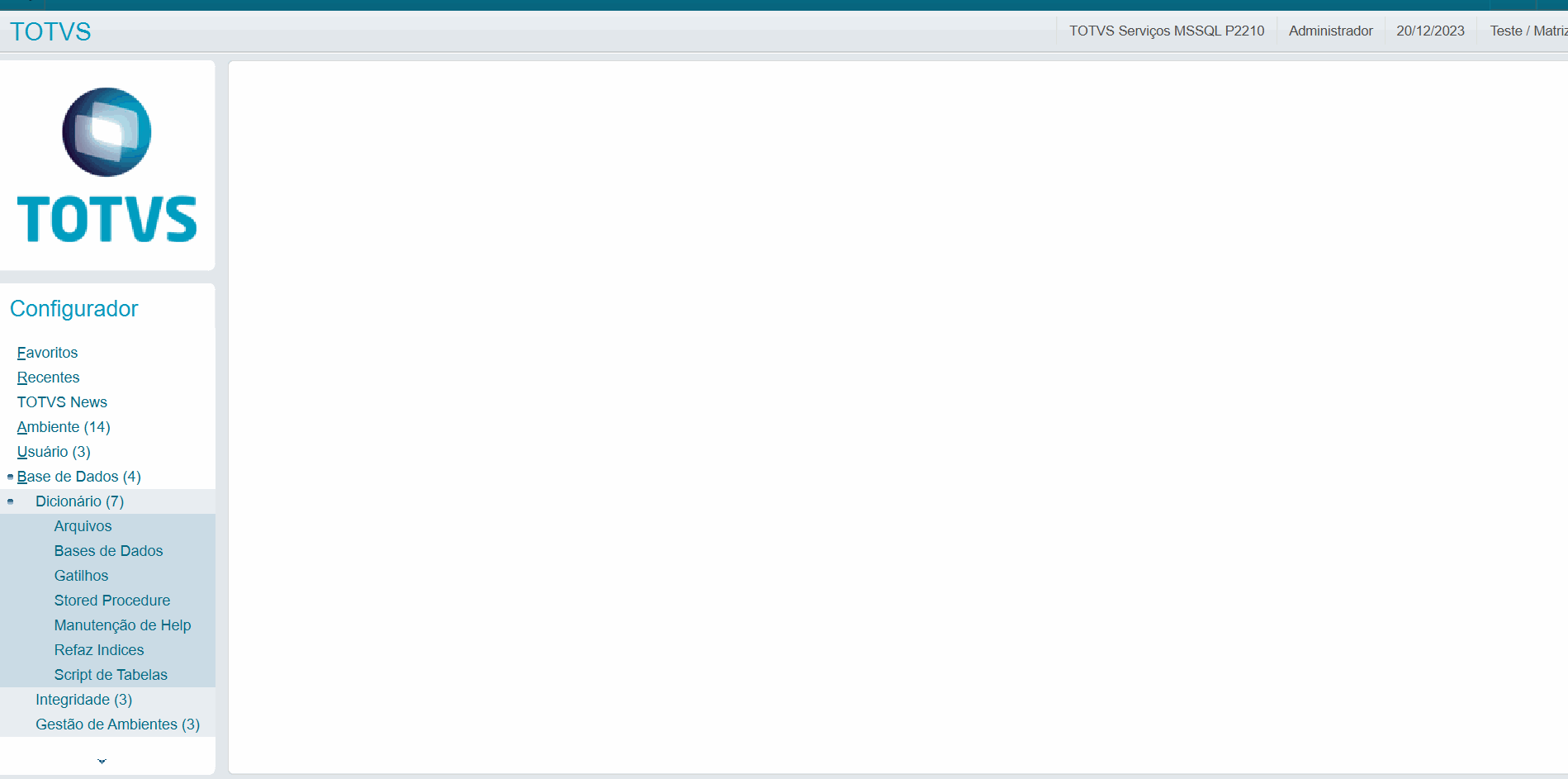
Task: Click the date 20/12/2023 in header
Action: [x=1430, y=31]
